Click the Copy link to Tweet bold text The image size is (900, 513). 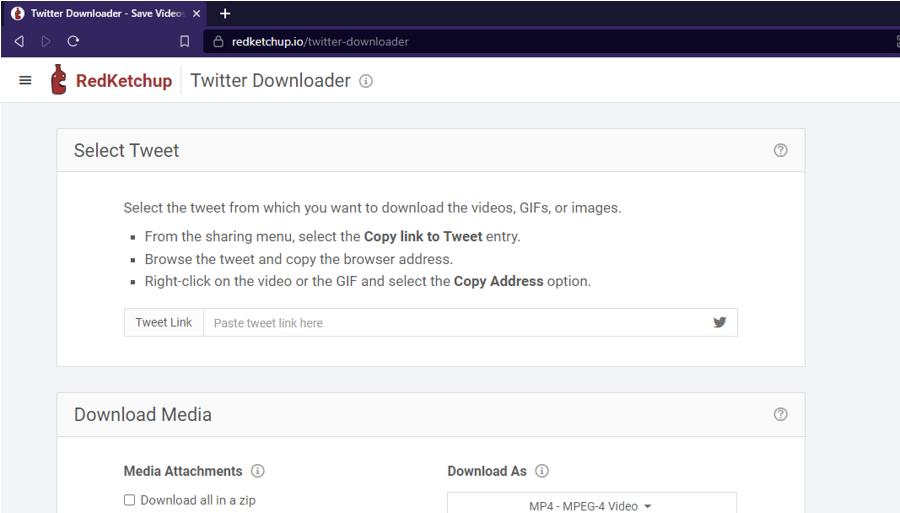pyautogui.click(x=423, y=236)
